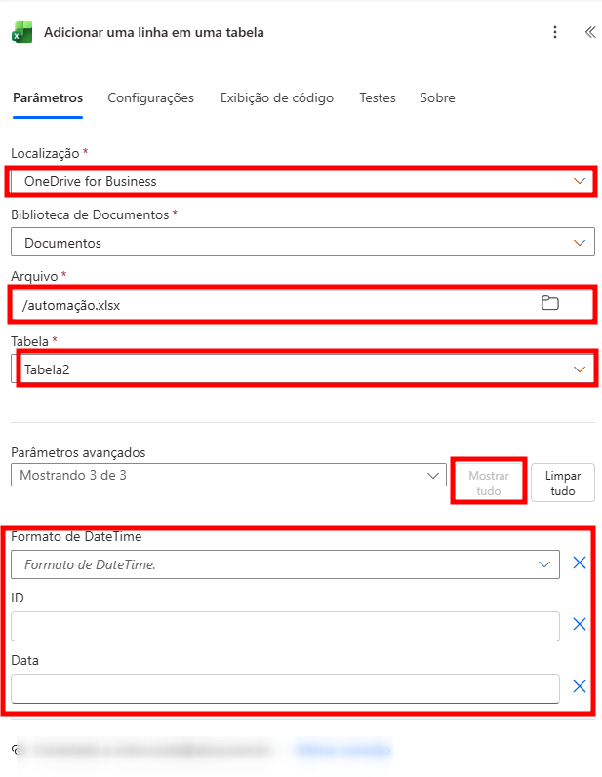The width and height of the screenshot is (602, 777).
Task: Open the file picker folder icon
Action: pyautogui.click(x=549, y=304)
